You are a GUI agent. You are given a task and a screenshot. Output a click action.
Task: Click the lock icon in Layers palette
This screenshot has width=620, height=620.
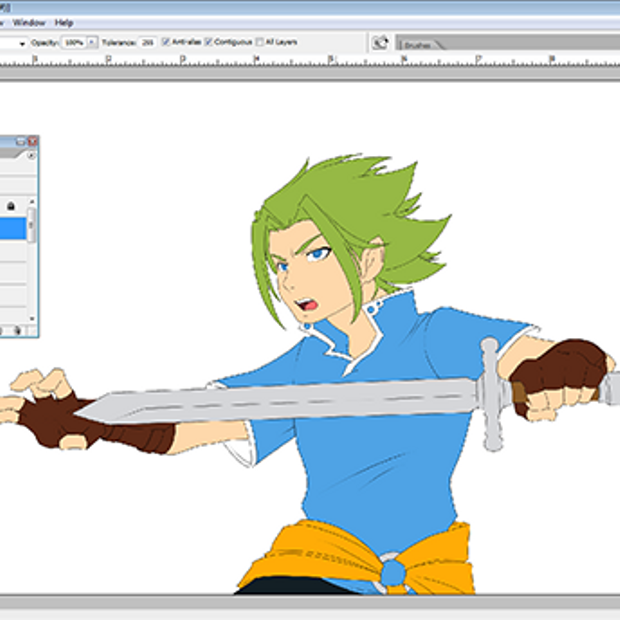pos(12,205)
